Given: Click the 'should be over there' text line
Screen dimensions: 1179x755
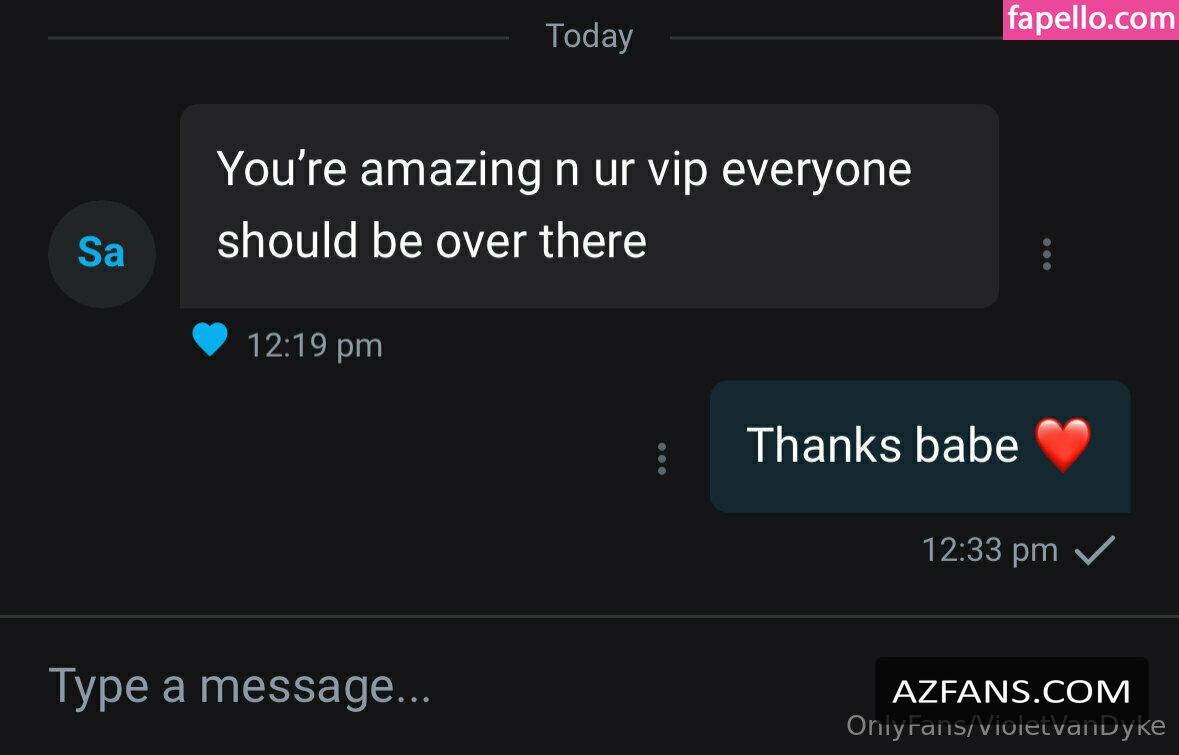Looking at the screenshot, I should tap(432, 241).
